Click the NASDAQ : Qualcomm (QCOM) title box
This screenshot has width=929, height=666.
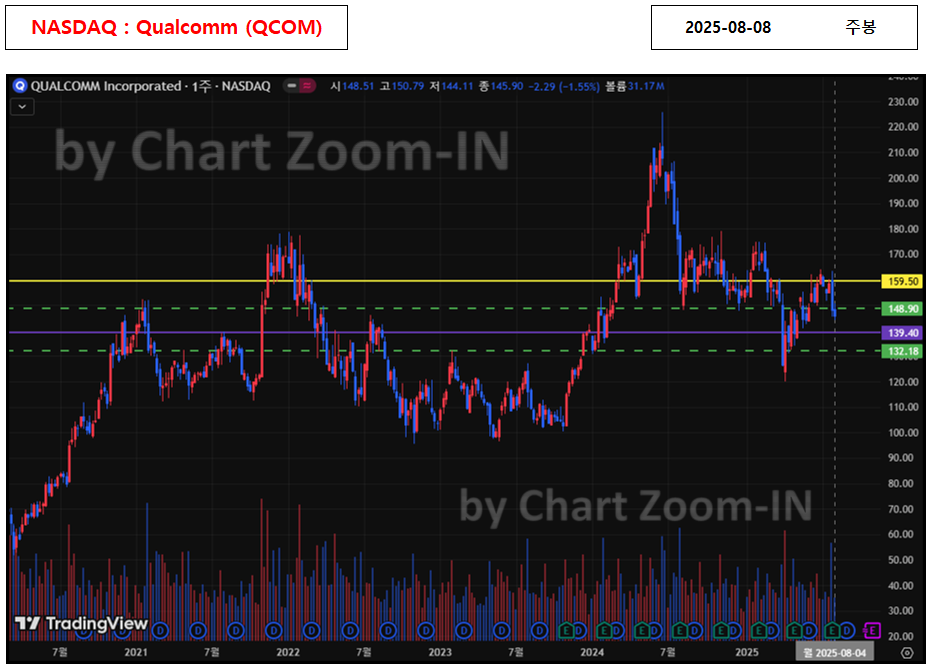tap(177, 27)
